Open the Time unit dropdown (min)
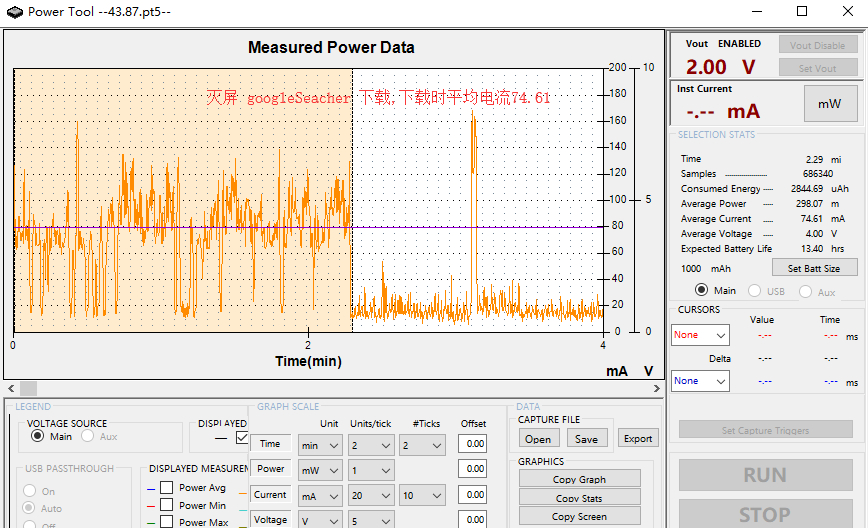Image resolution: width=868 pixels, height=528 pixels. tap(321, 445)
